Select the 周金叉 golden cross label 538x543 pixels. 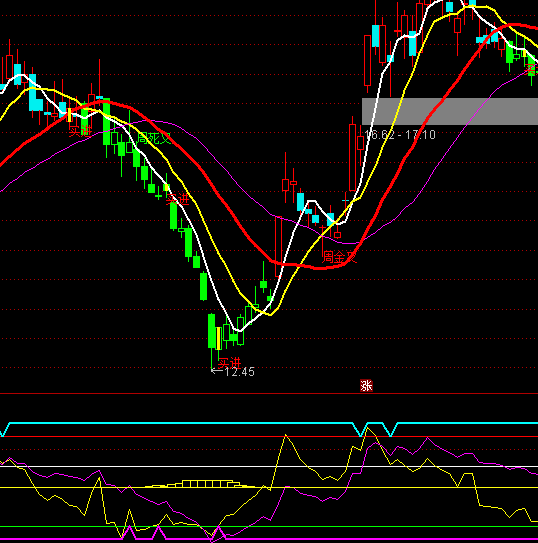coord(339,257)
